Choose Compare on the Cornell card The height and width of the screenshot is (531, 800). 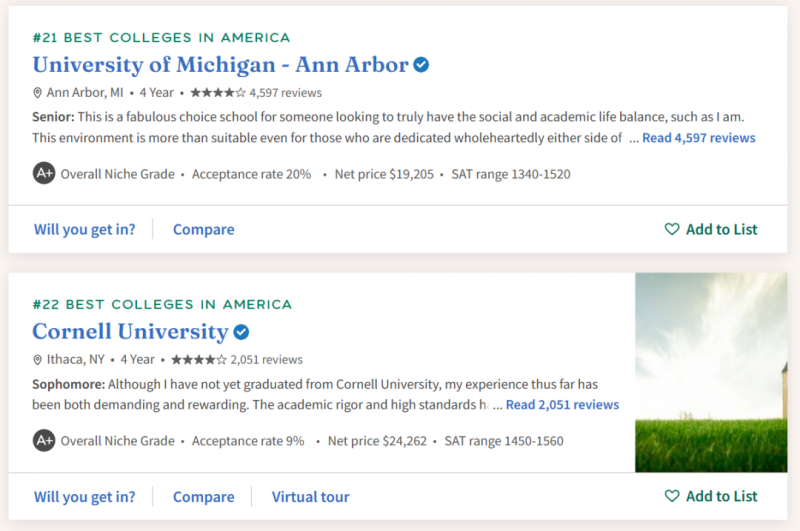pos(204,497)
